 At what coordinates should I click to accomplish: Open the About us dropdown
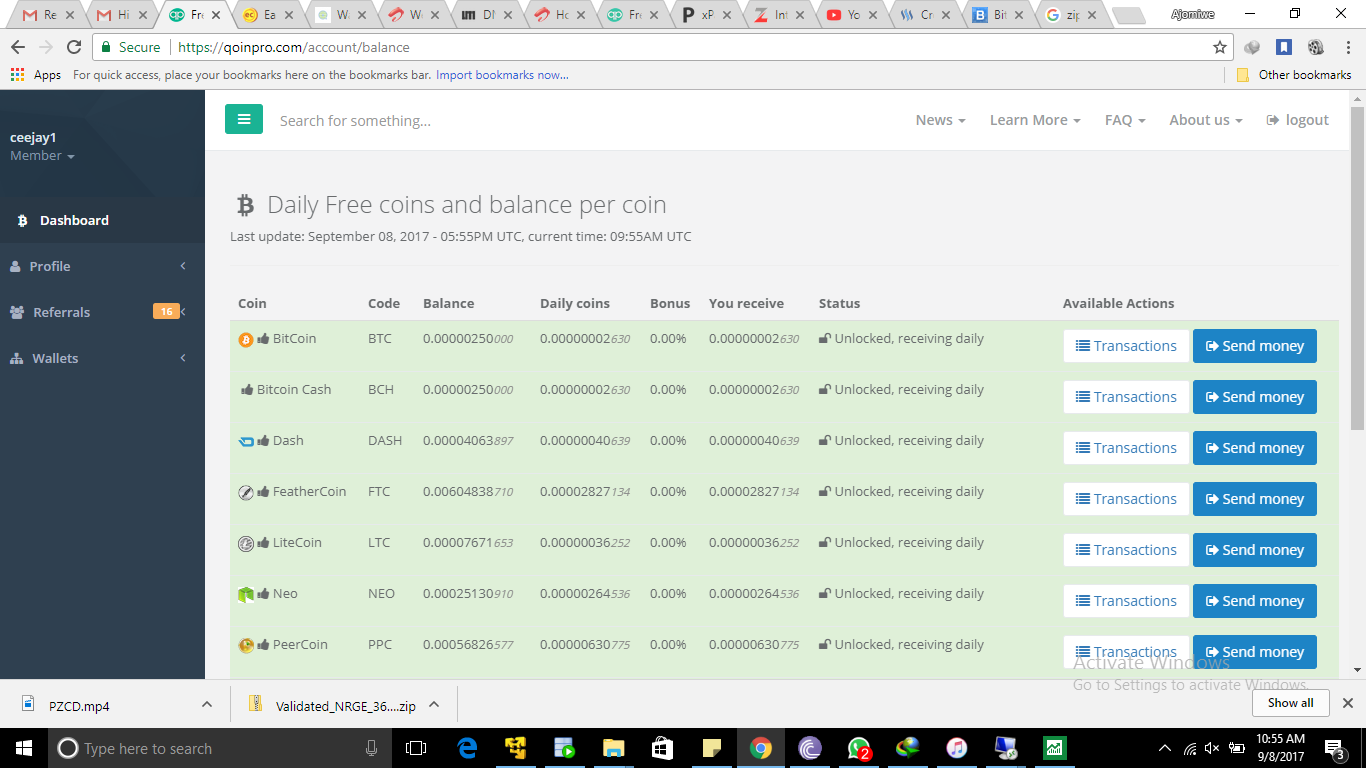1206,120
